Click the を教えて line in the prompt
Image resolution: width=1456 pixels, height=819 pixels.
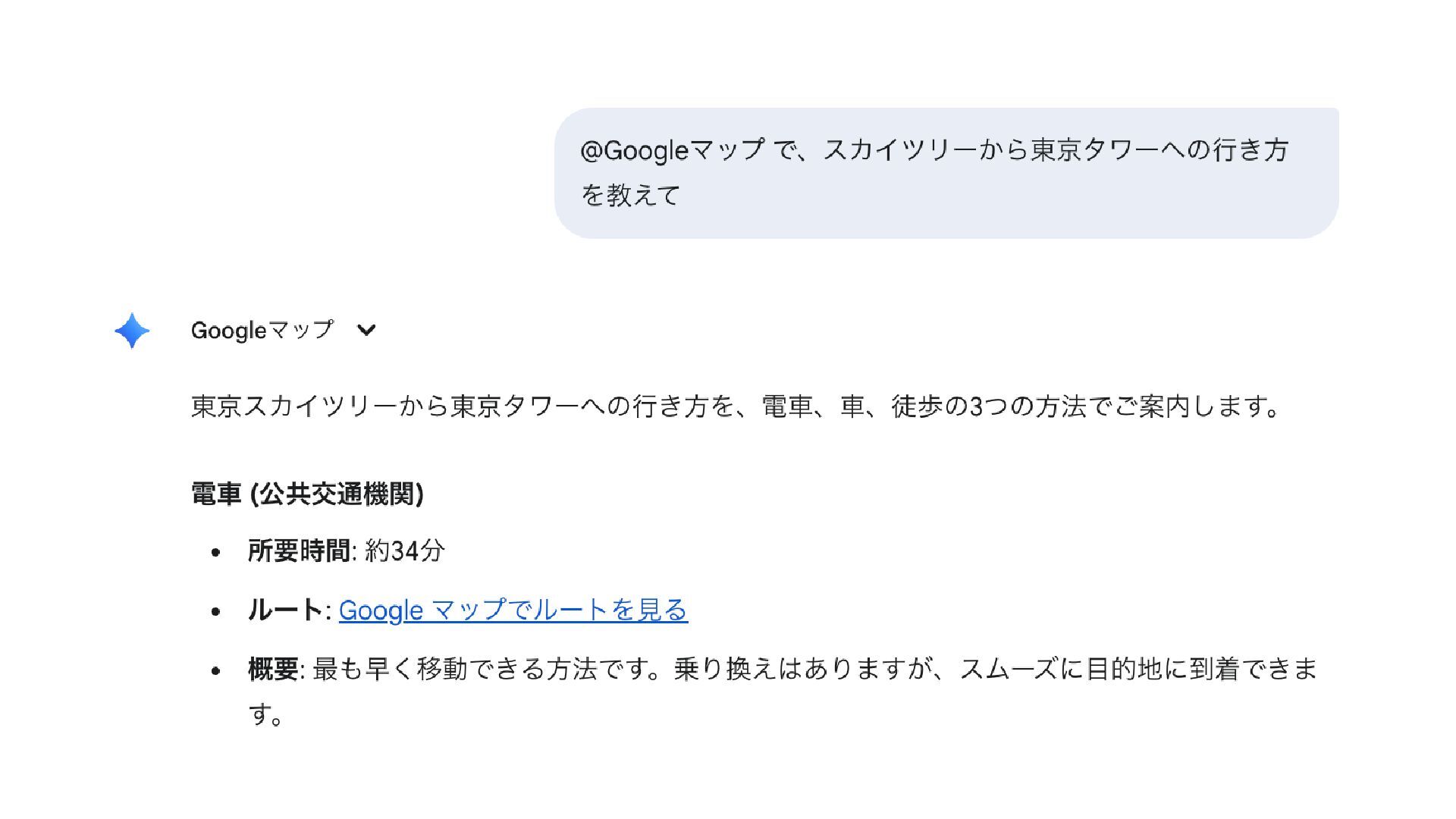tap(630, 196)
